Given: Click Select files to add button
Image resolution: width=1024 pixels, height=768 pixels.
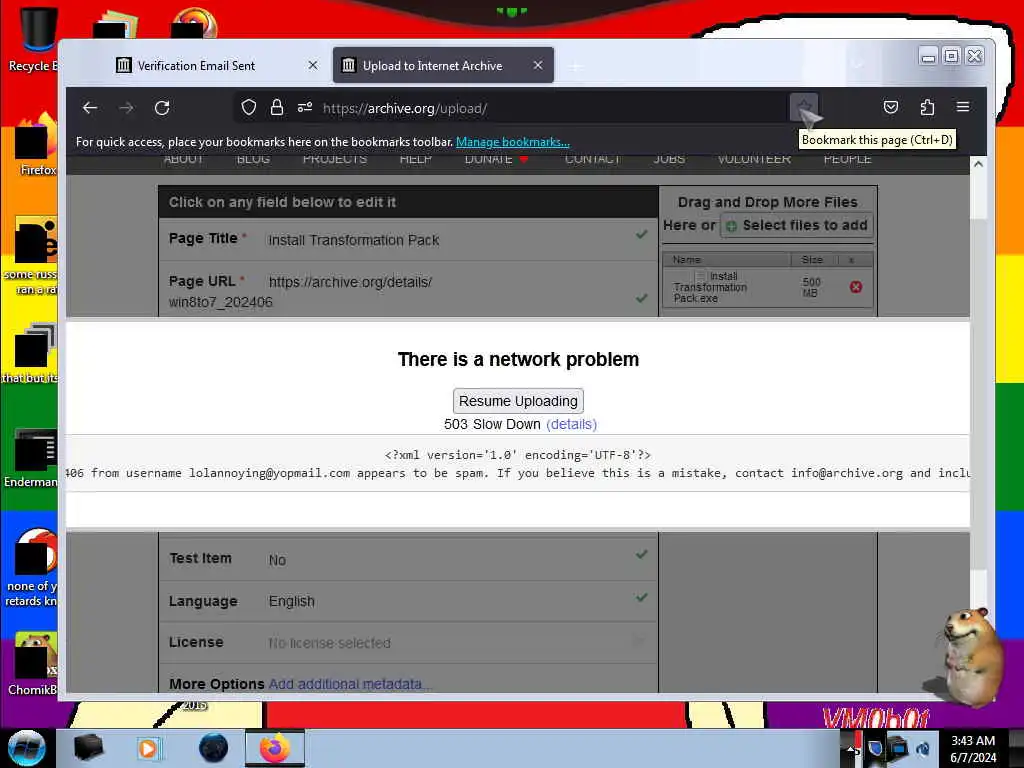Looking at the screenshot, I should (797, 225).
